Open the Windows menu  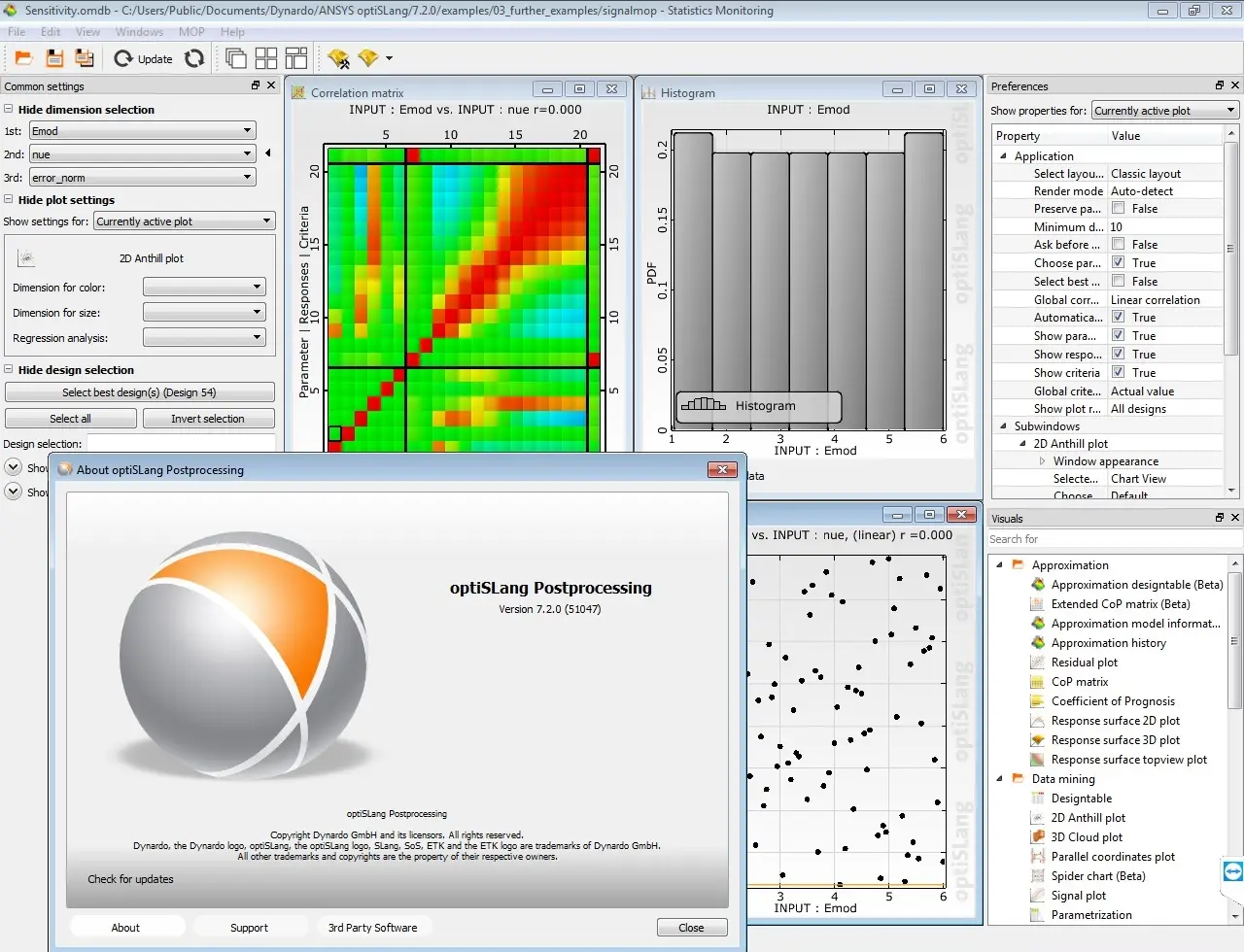[x=139, y=32]
